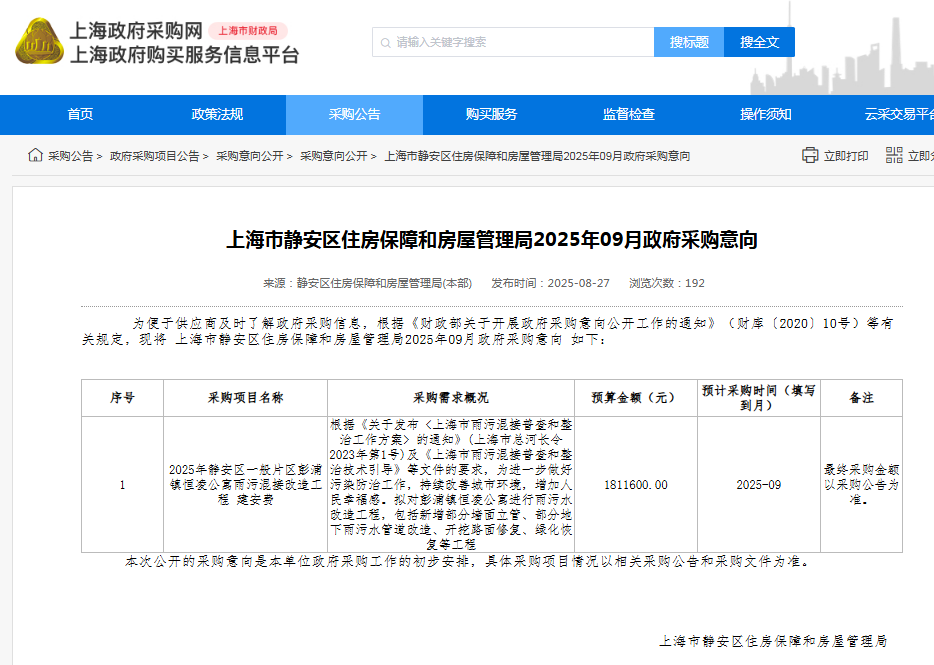This screenshot has width=934, height=665.
Task: Open the 操作须知 navigation item
Action: [765, 115]
